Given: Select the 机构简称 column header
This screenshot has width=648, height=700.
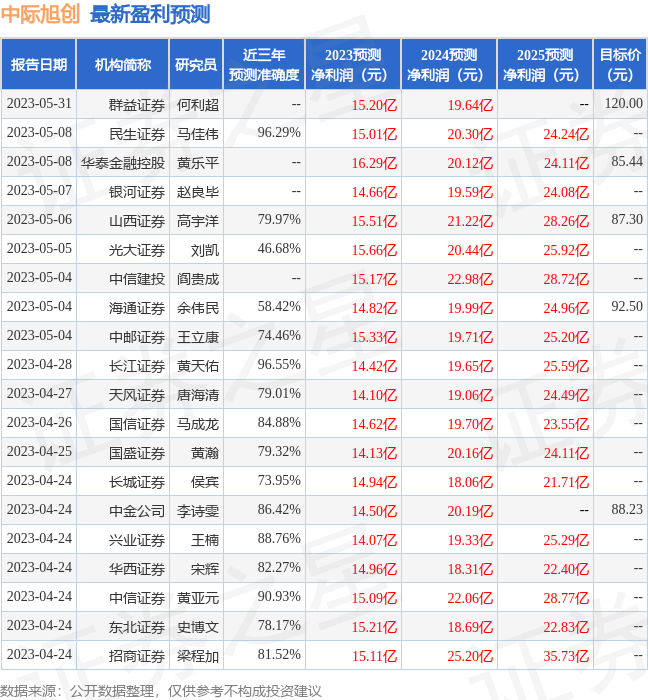Looking at the screenshot, I should (123, 65).
